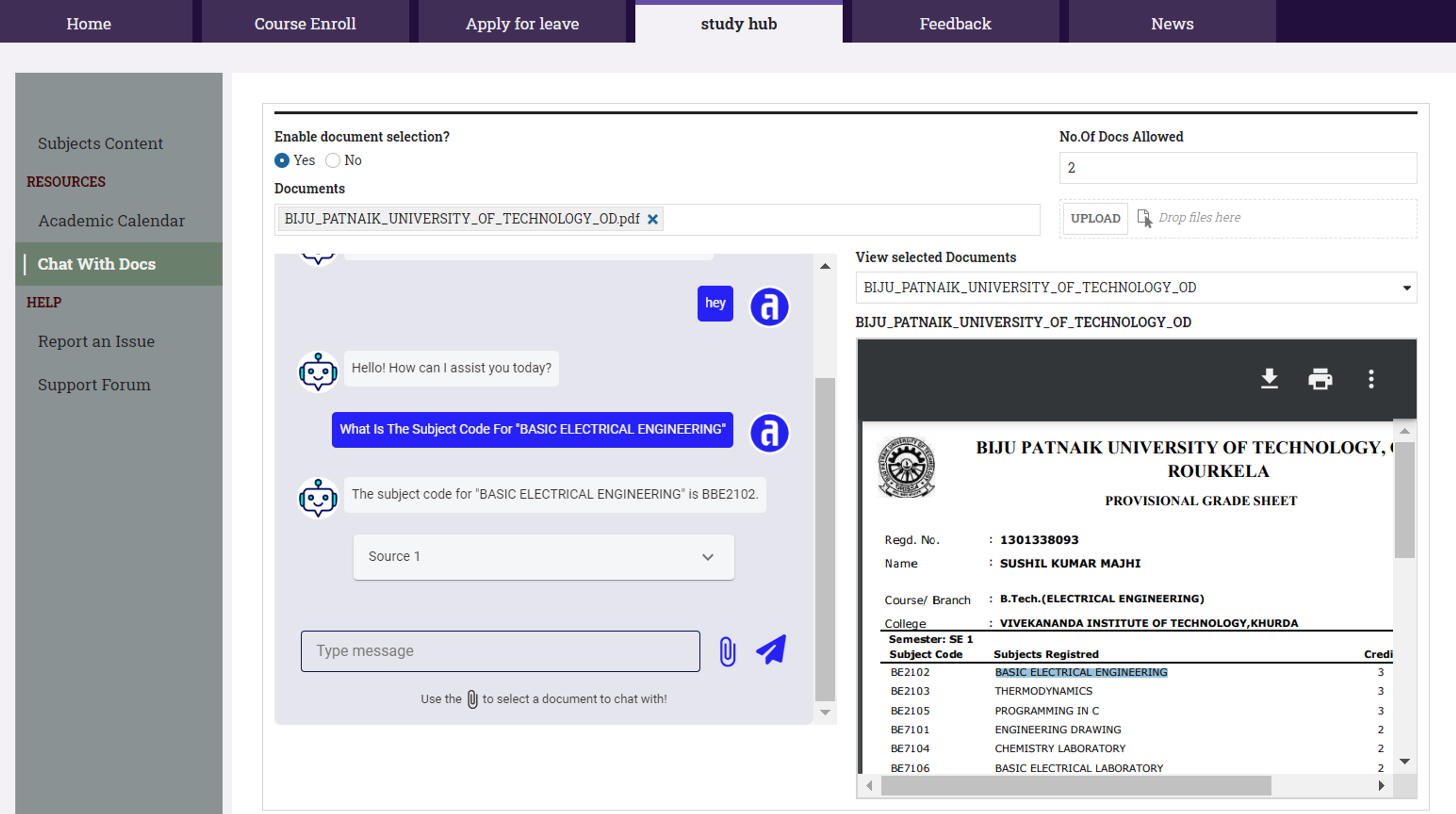Remove BIJU_PATNAIK_UNIVERSITY_OF_TECHNOLOGY_OD.pdf from documents
This screenshot has width=1456, height=814.
(x=652, y=219)
